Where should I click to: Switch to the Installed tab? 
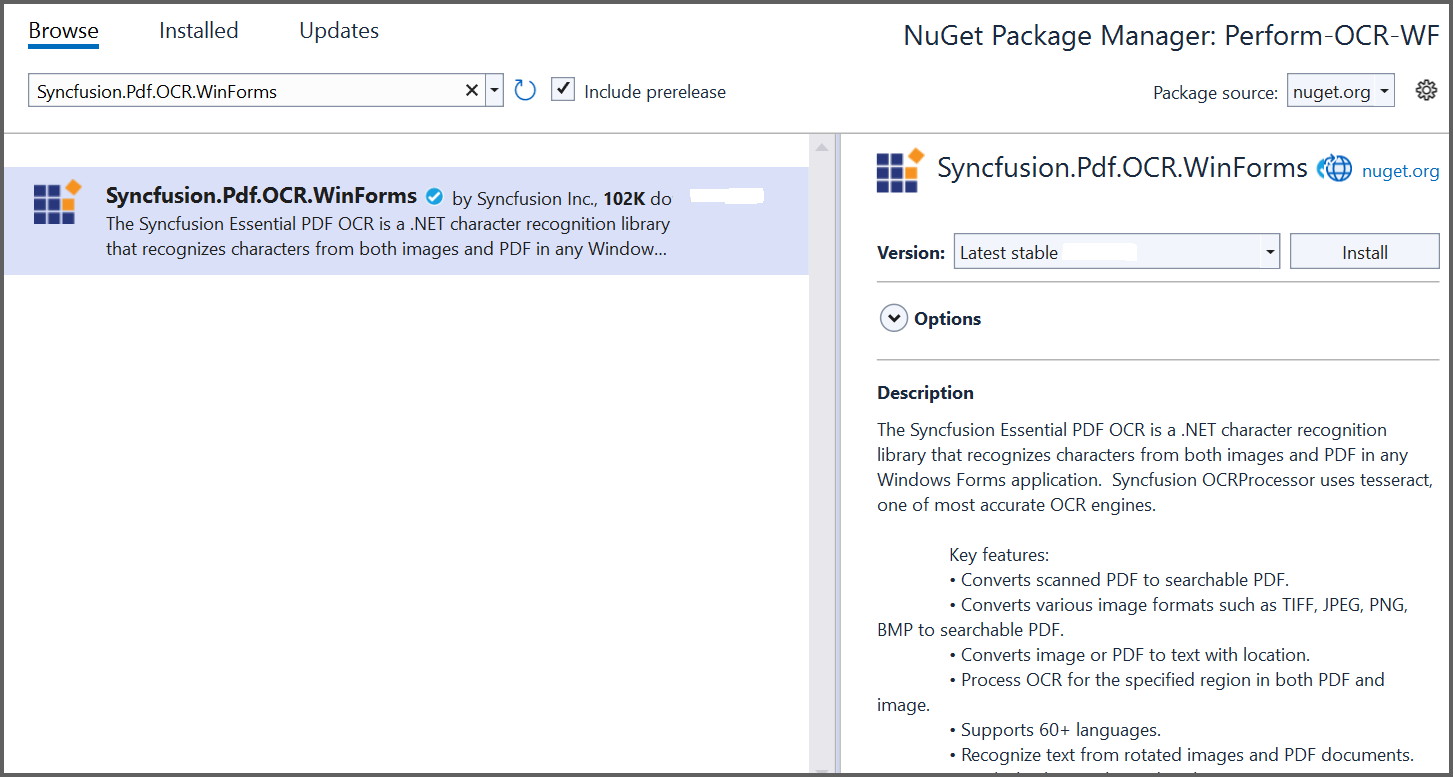pyautogui.click(x=198, y=31)
